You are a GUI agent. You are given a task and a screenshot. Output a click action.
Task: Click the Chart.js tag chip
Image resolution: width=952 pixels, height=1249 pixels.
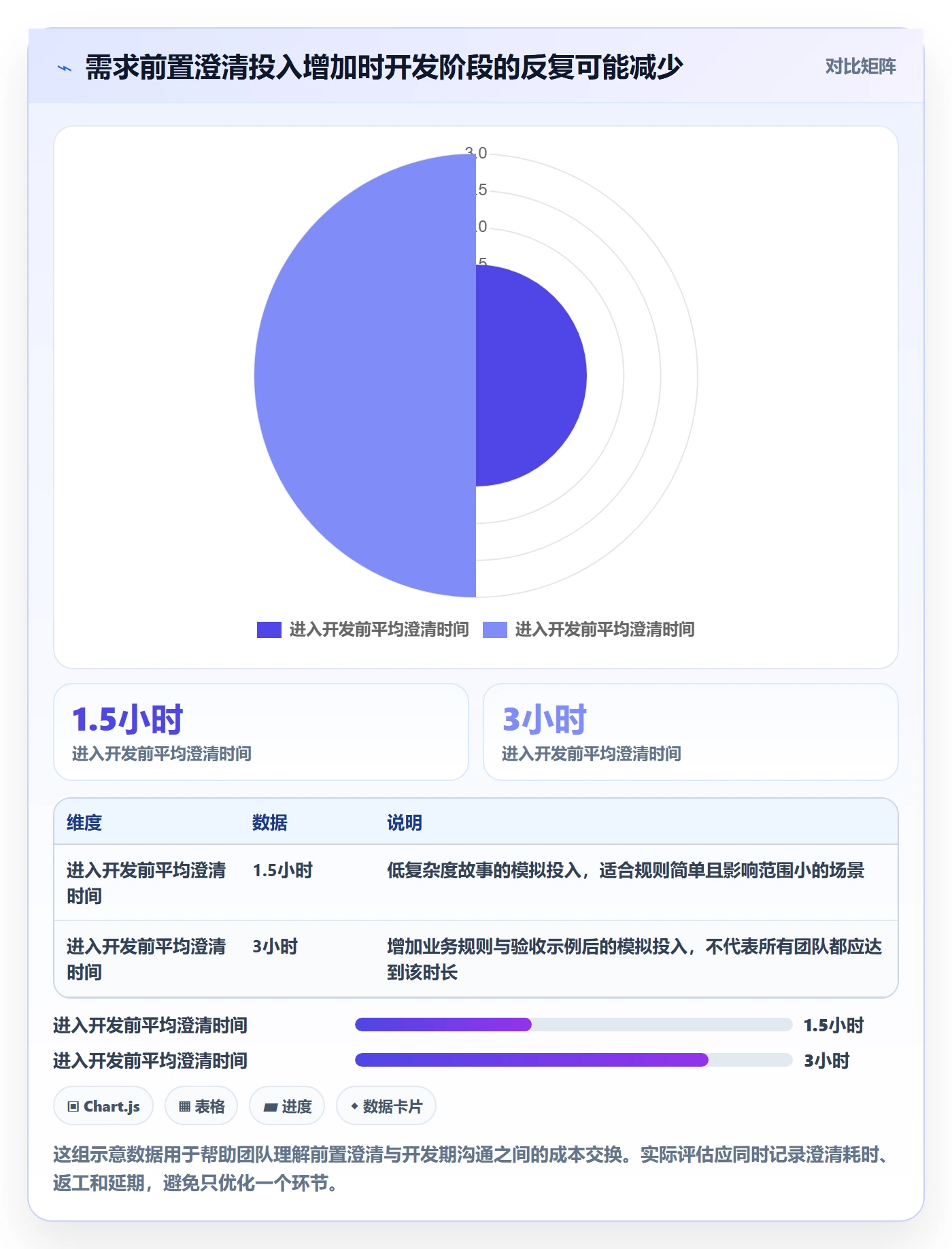click(x=103, y=1106)
